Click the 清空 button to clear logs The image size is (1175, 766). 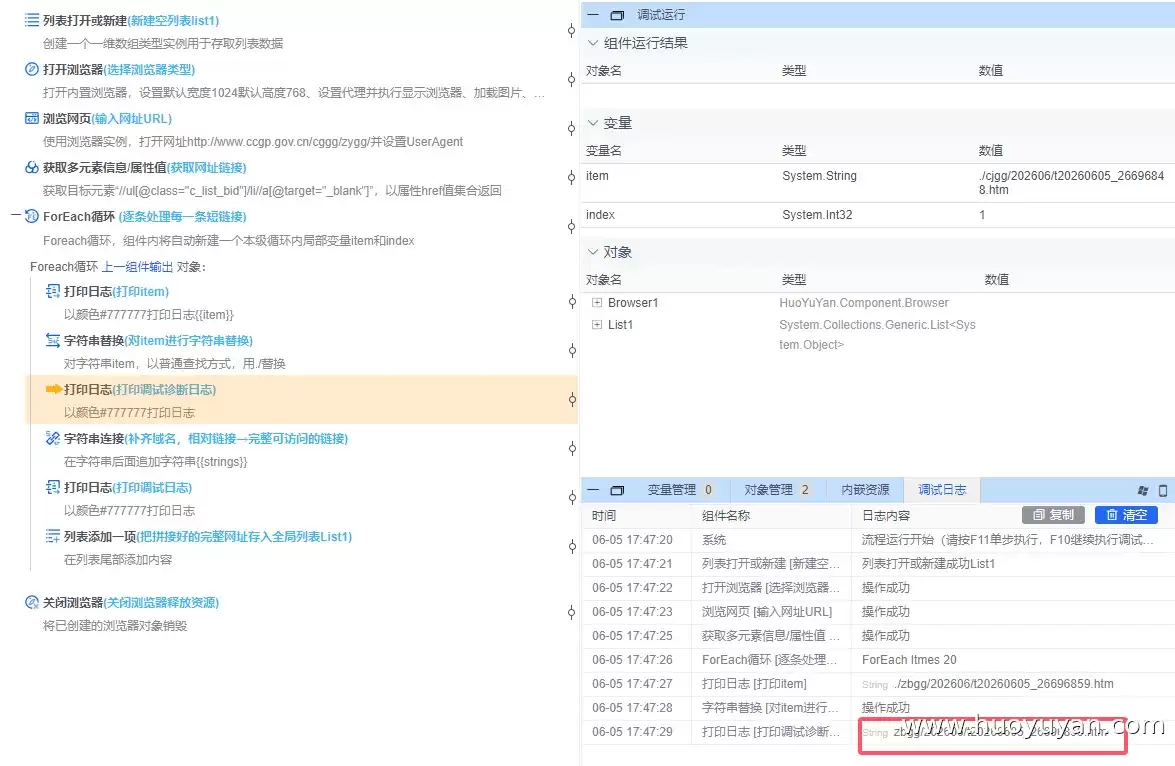pyautogui.click(x=1126, y=515)
